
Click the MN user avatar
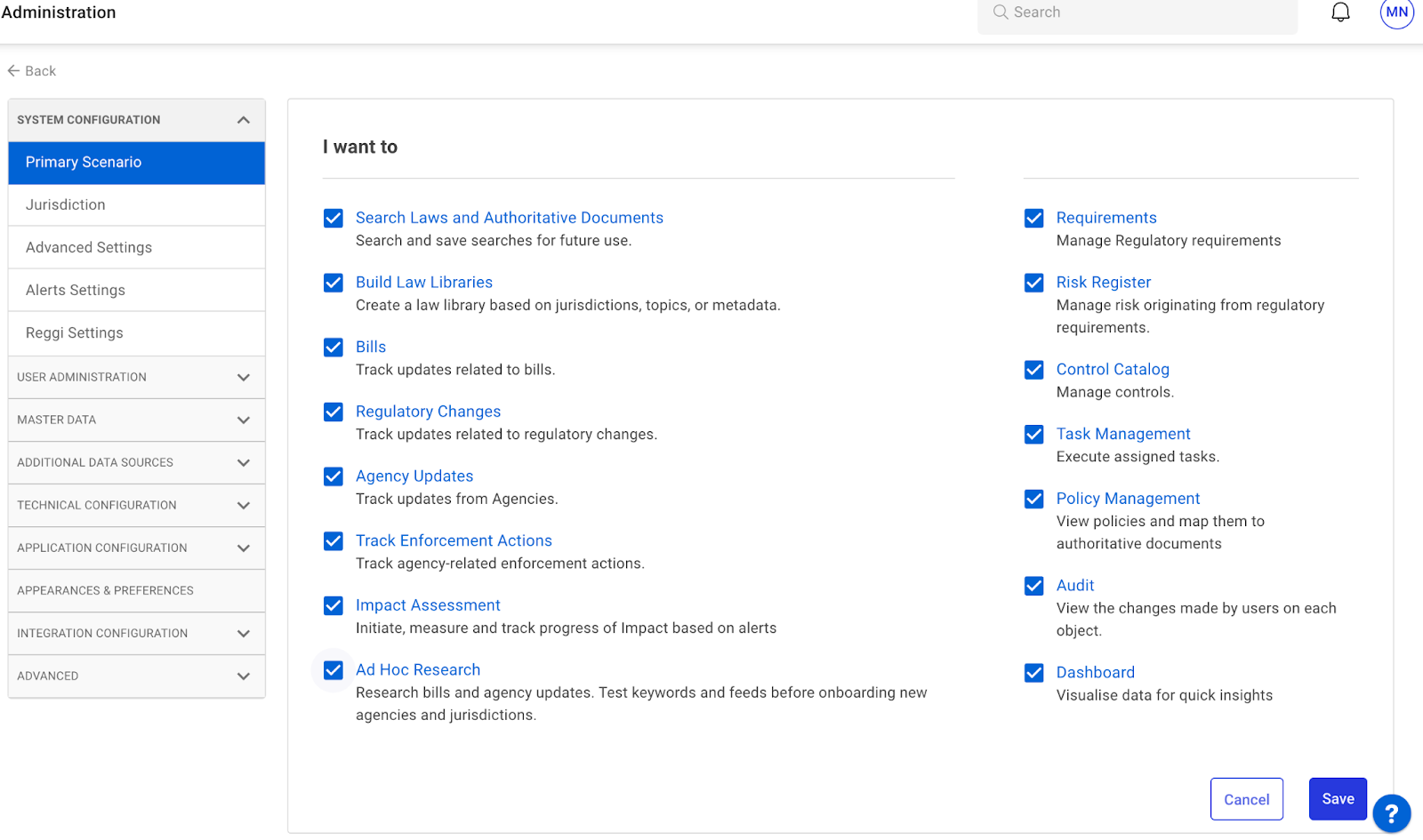click(x=1396, y=13)
